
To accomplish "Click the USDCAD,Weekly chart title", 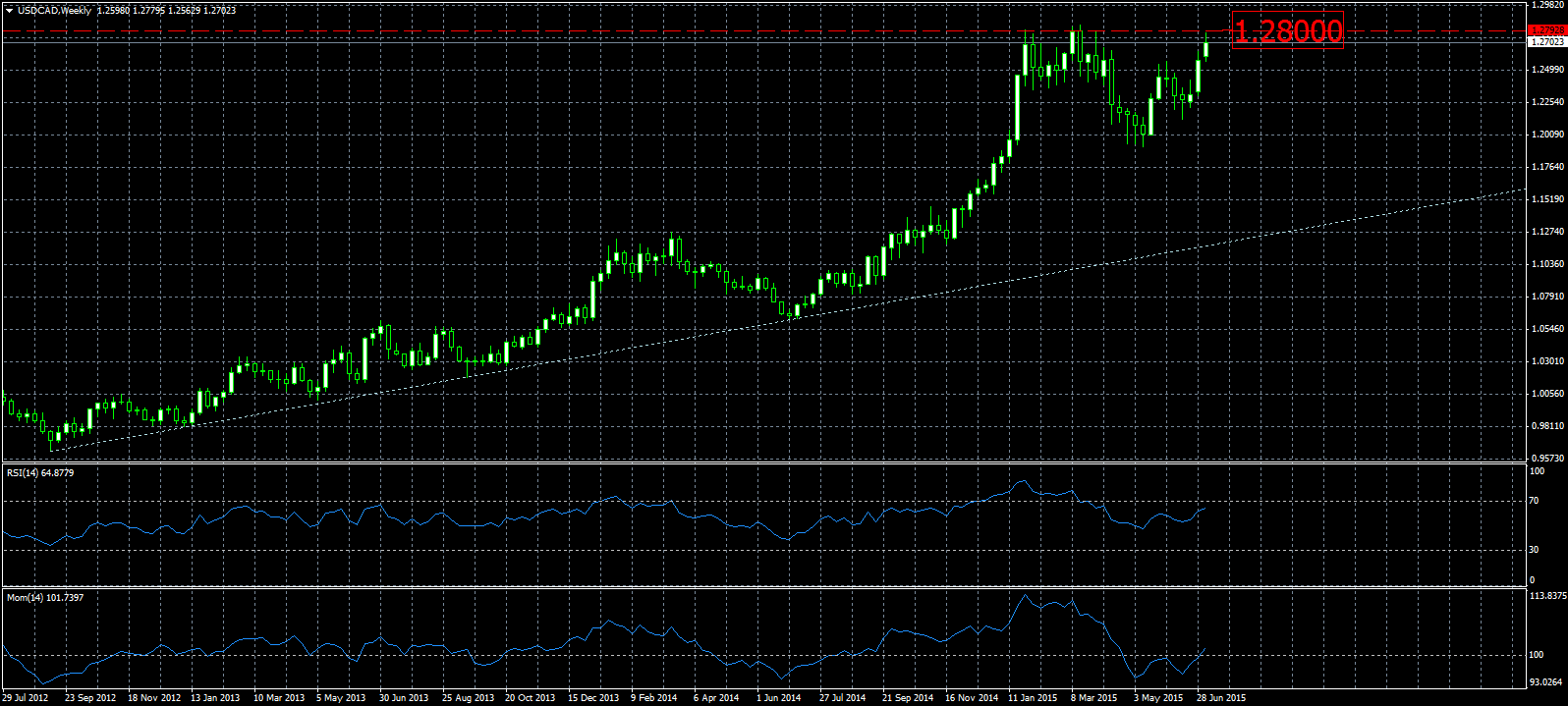I will [x=55, y=11].
